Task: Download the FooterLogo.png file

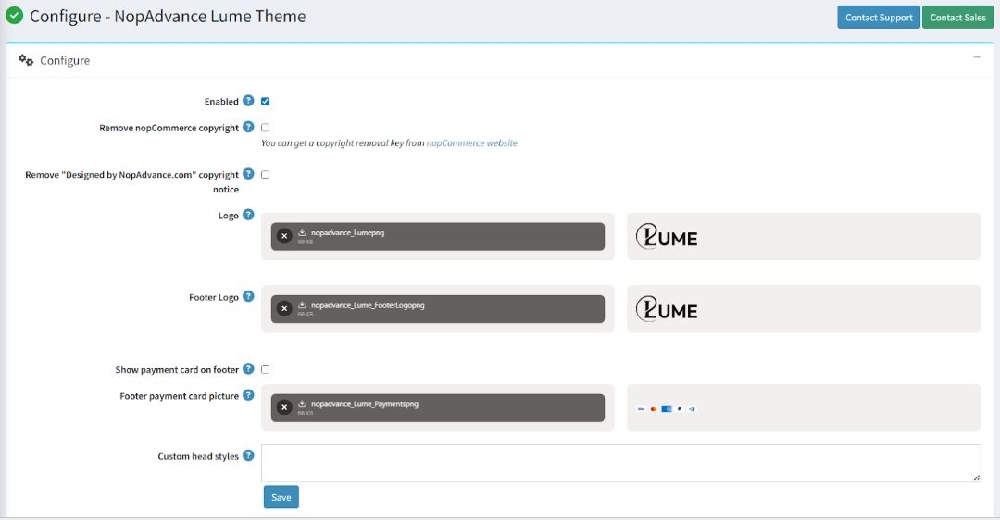Action: coord(302,305)
